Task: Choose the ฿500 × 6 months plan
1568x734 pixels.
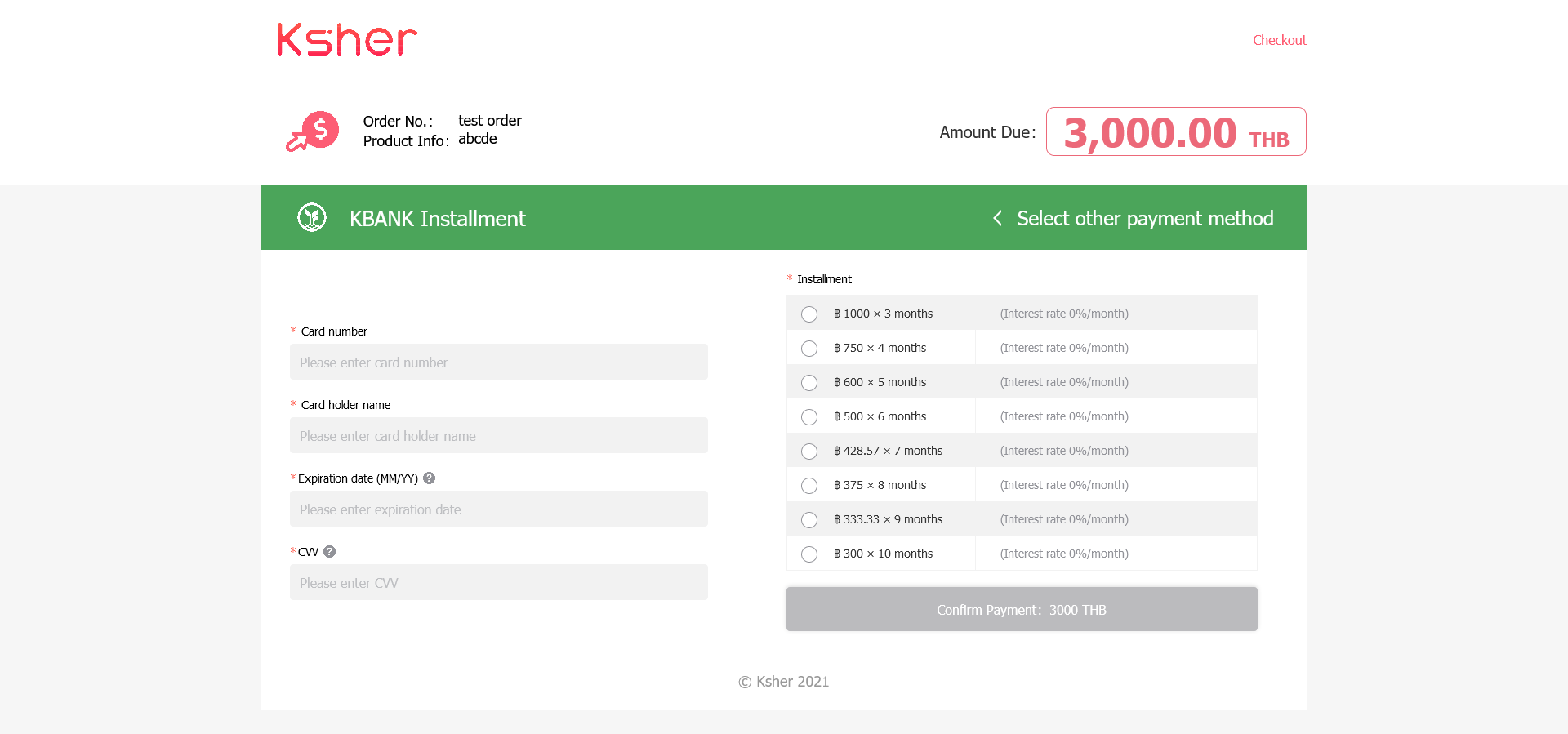Action: 809,417
